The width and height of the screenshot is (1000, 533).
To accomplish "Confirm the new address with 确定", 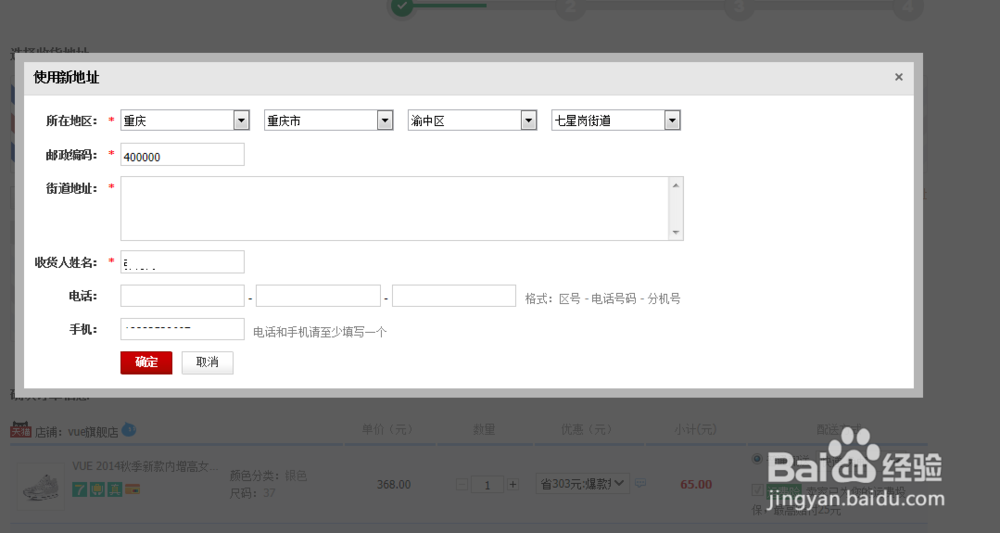I will click(146, 362).
